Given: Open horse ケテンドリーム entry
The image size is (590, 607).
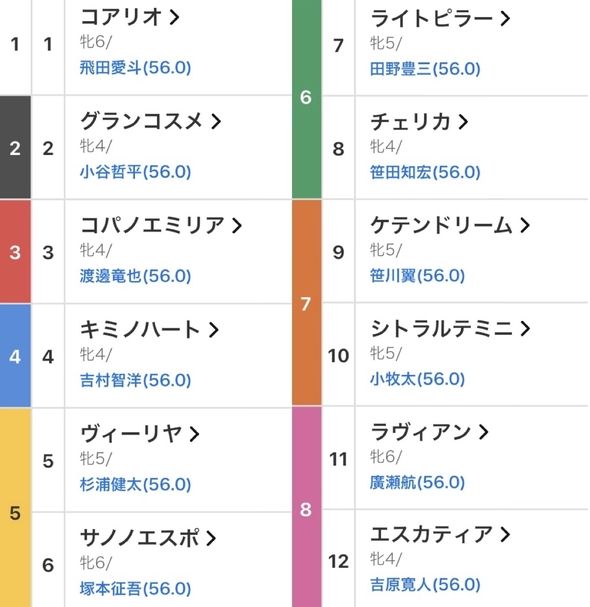Looking at the screenshot, I should click(441, 225).
